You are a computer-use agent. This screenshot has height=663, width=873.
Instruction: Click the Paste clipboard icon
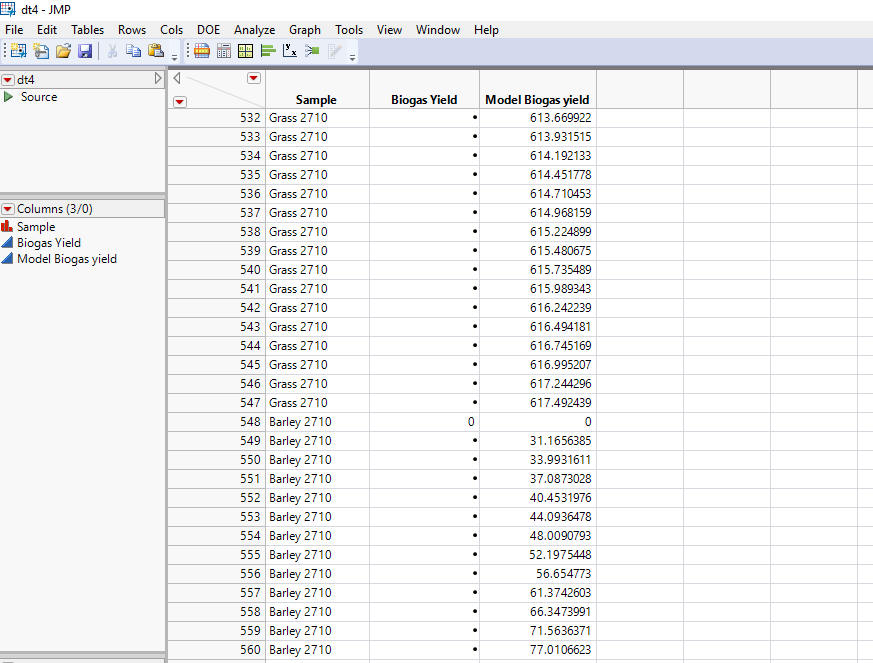tap(156, 51)
